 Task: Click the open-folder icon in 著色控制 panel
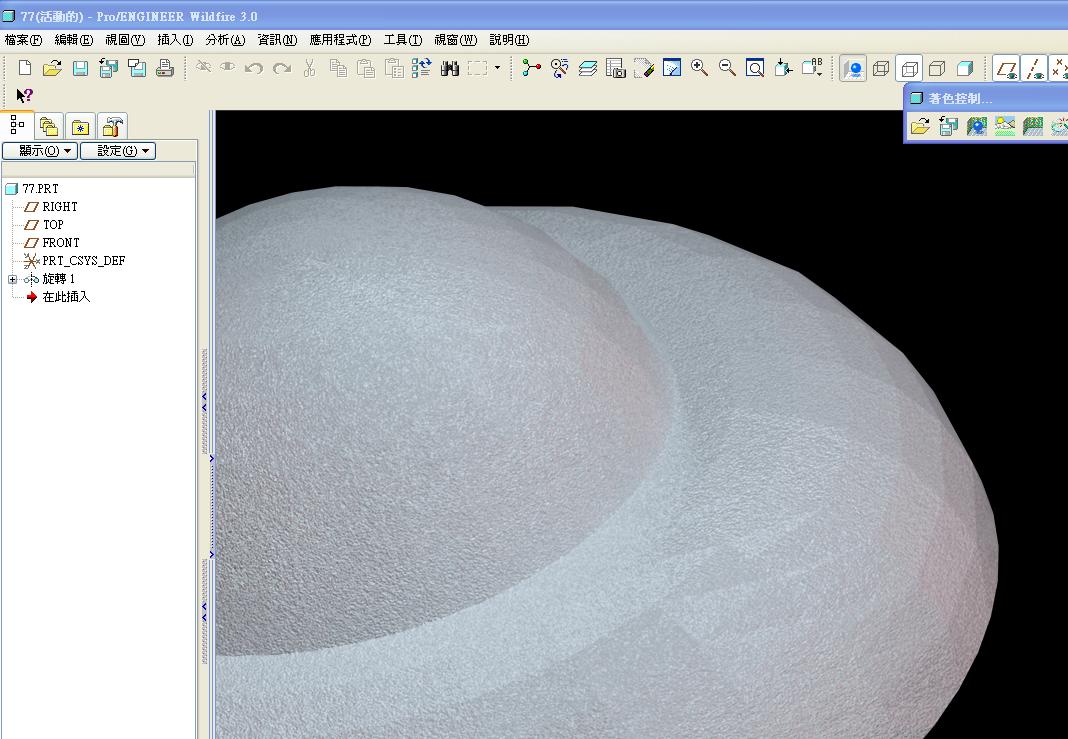920,126
